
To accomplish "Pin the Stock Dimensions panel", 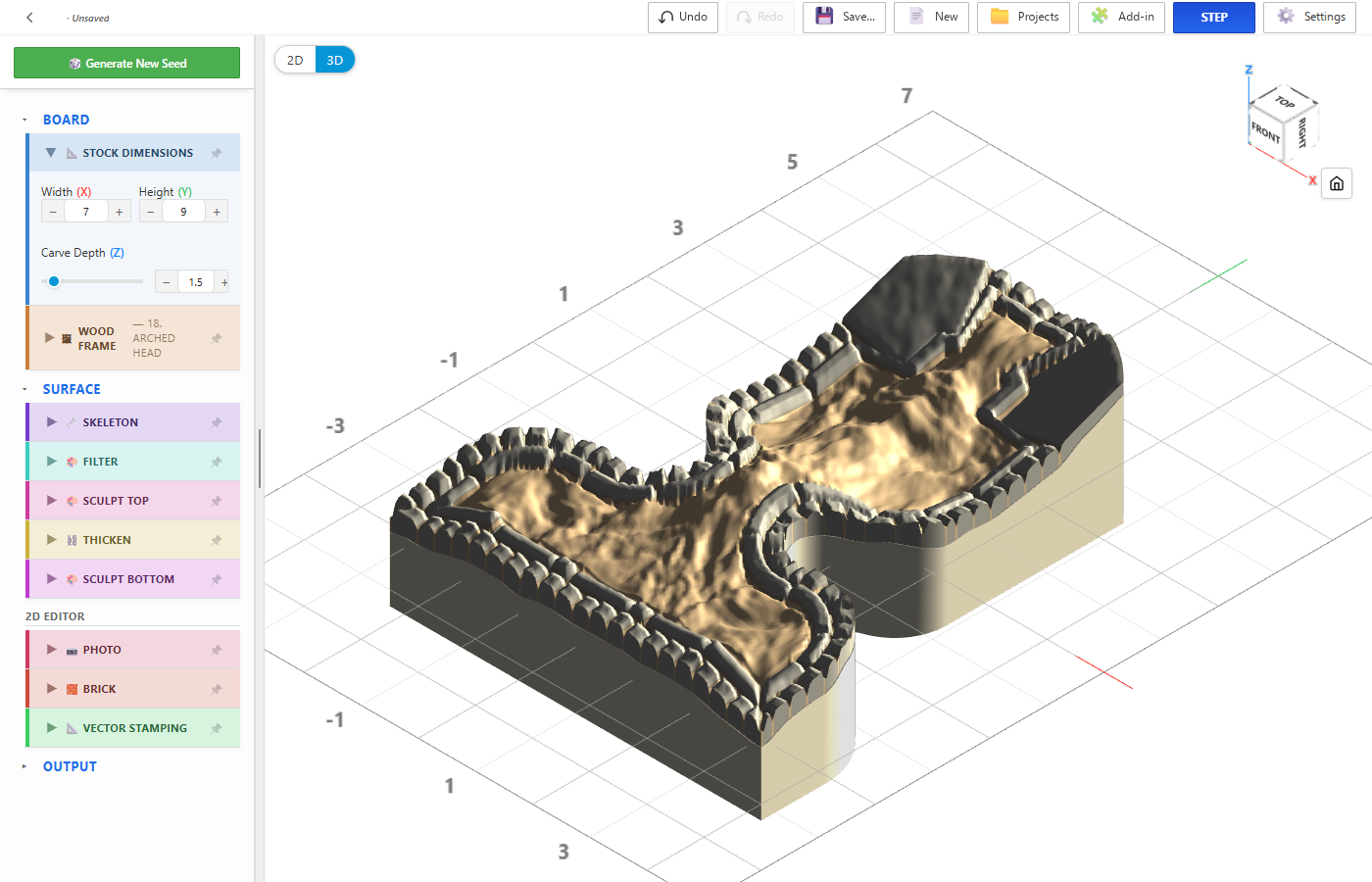I will (x=217, y=153).
